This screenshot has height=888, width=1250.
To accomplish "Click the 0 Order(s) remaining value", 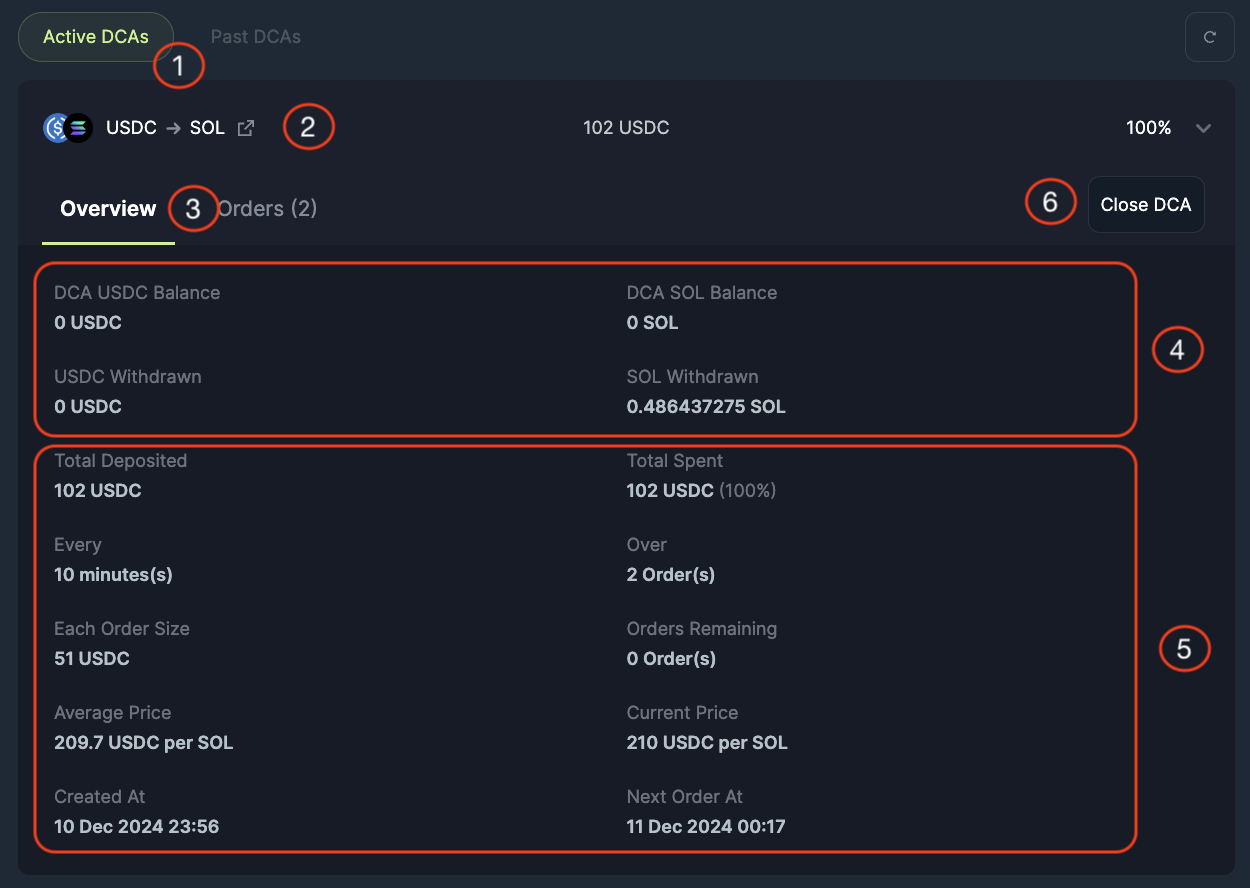I will (671, 659).
